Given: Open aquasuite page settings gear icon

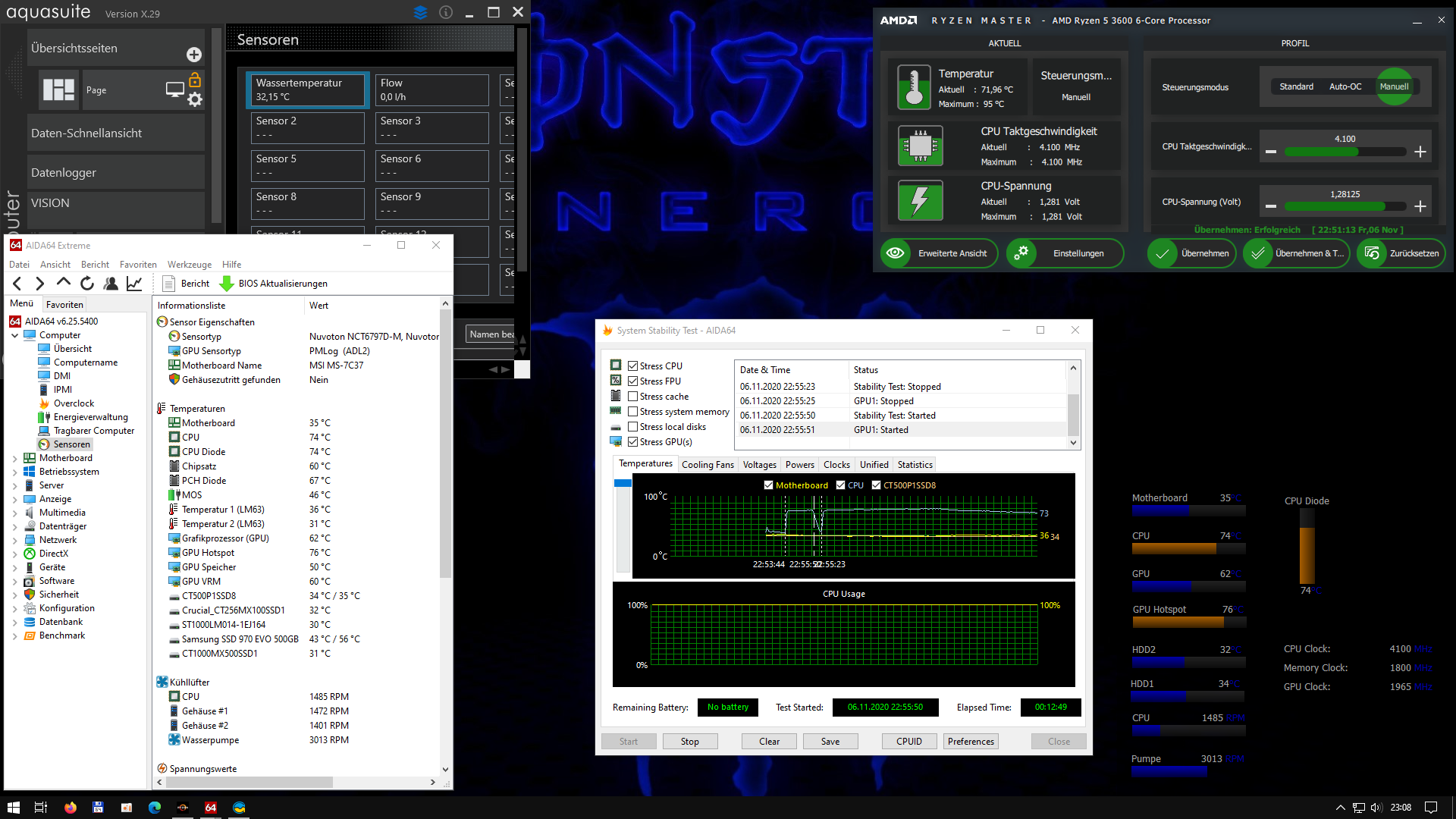Looking at the screenshot, I should 195,100.
